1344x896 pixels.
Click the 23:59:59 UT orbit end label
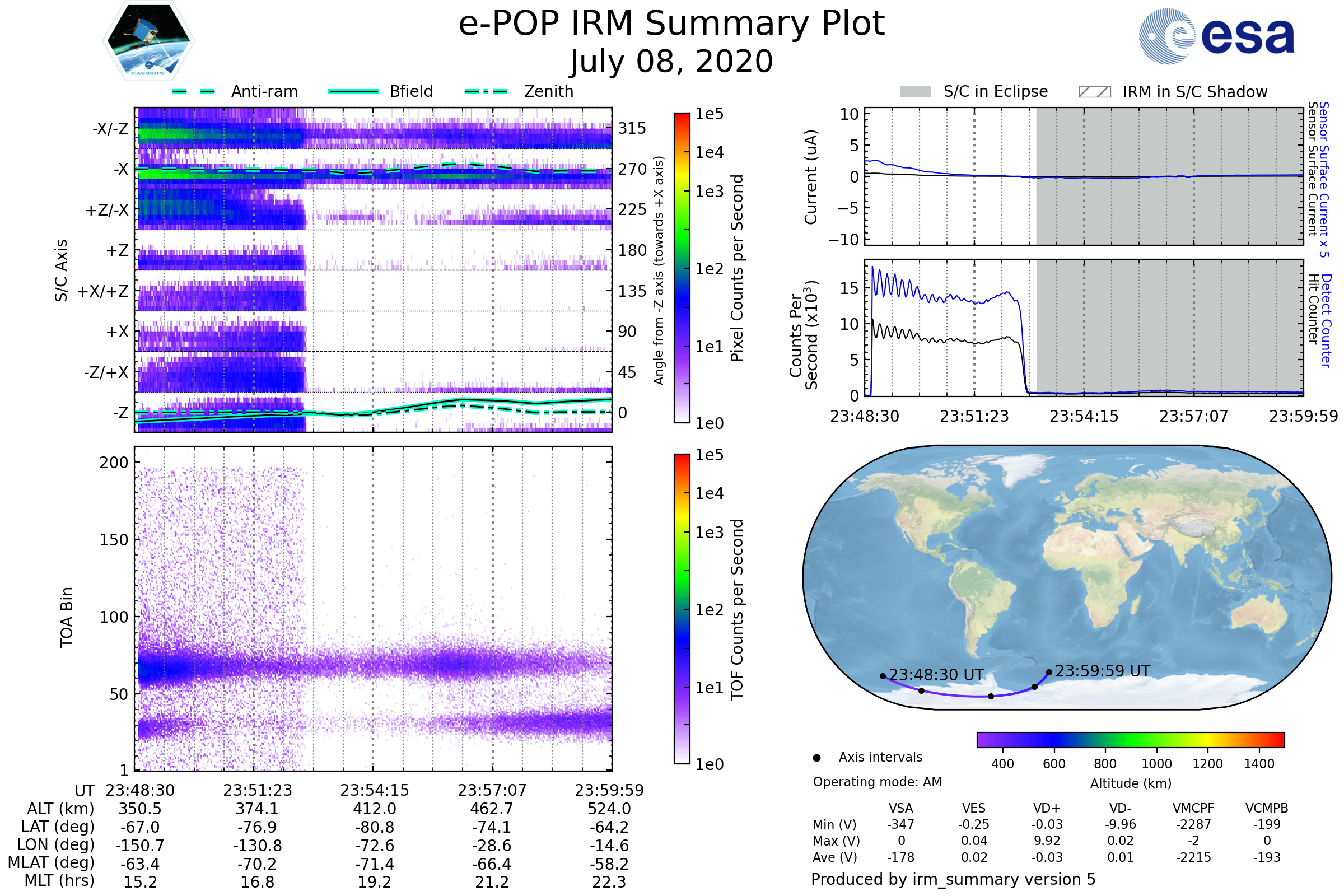coord(1102,671)
